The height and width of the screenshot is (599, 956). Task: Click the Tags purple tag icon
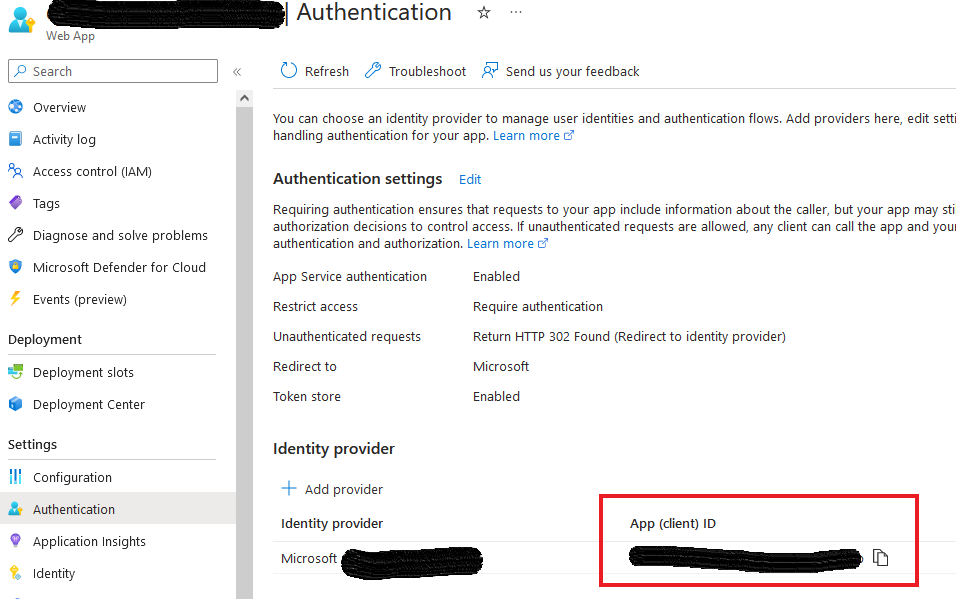[x=16, y=203]
